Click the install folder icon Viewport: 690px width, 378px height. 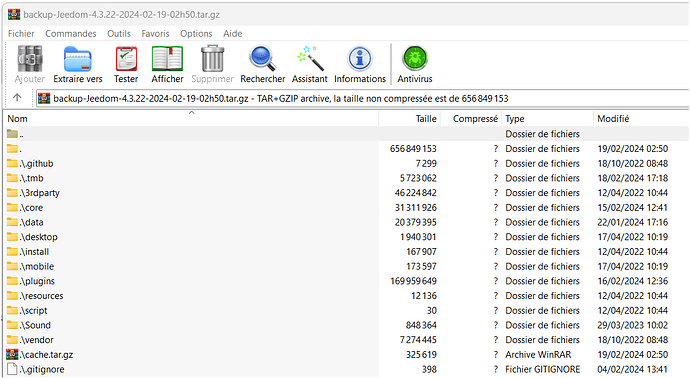(12, 252)
